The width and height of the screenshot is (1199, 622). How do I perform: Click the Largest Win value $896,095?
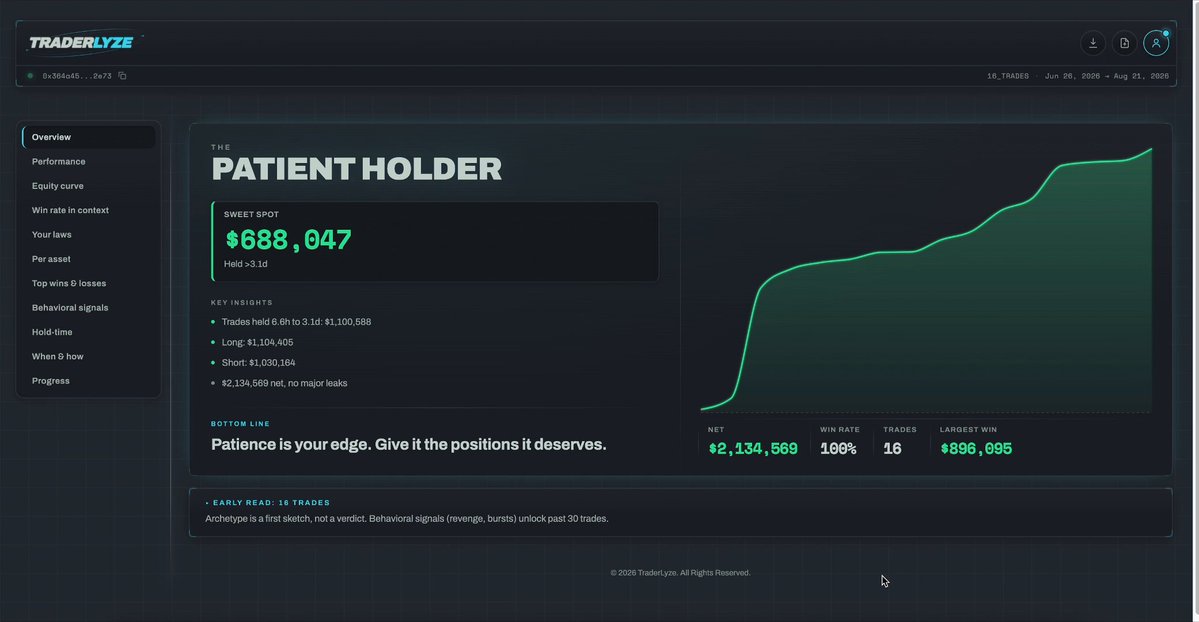pyautogui.click(x=976, y=449)
